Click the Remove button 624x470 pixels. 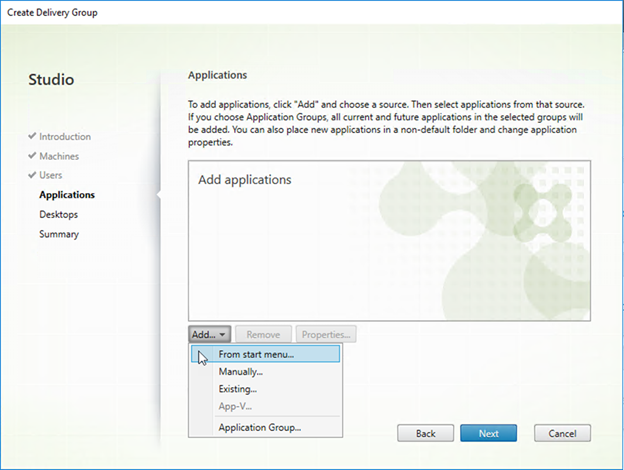pos(263,334)
